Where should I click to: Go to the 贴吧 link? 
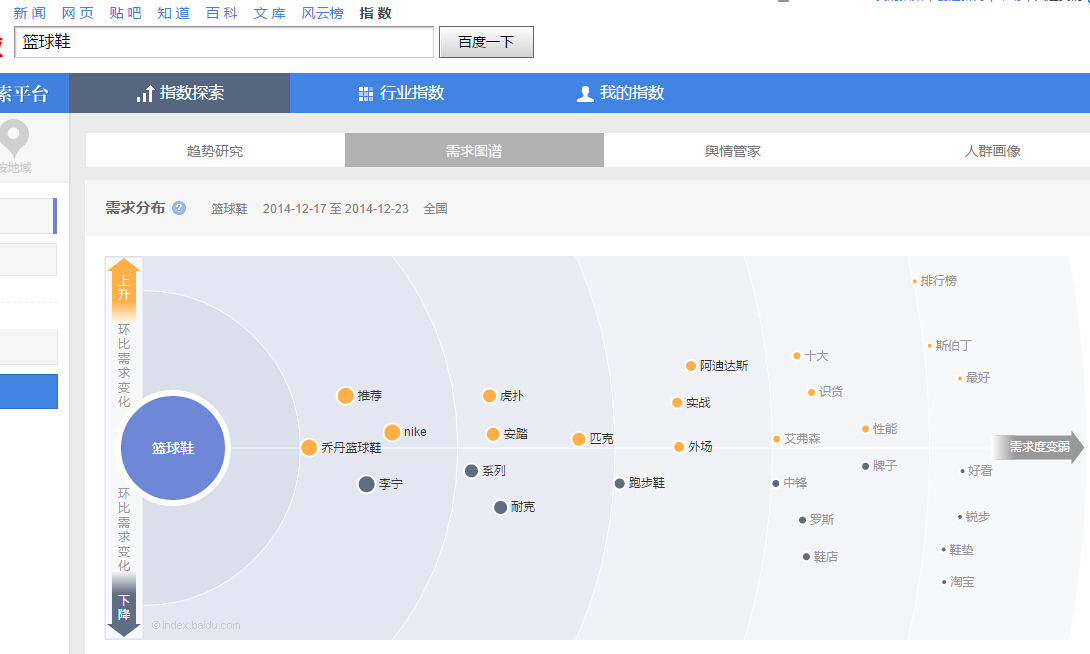point(125,13)
